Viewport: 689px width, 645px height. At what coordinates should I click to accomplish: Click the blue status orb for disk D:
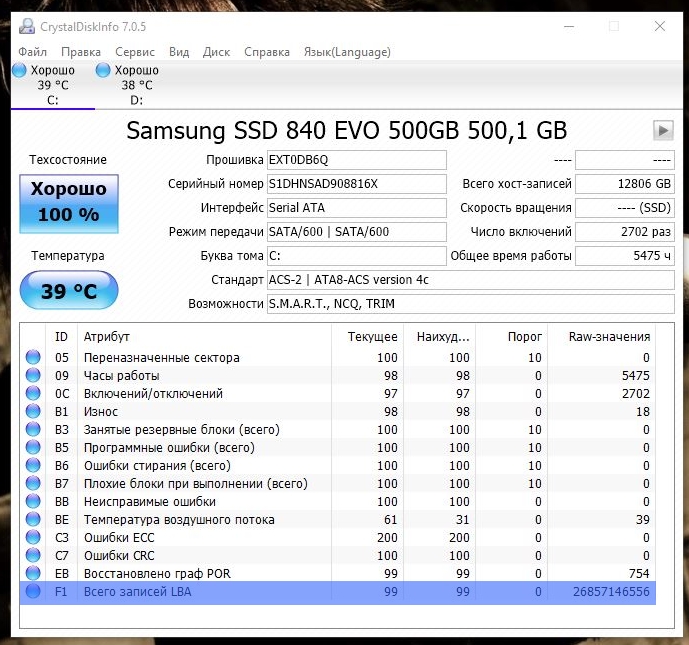click(x=103, y=70)
